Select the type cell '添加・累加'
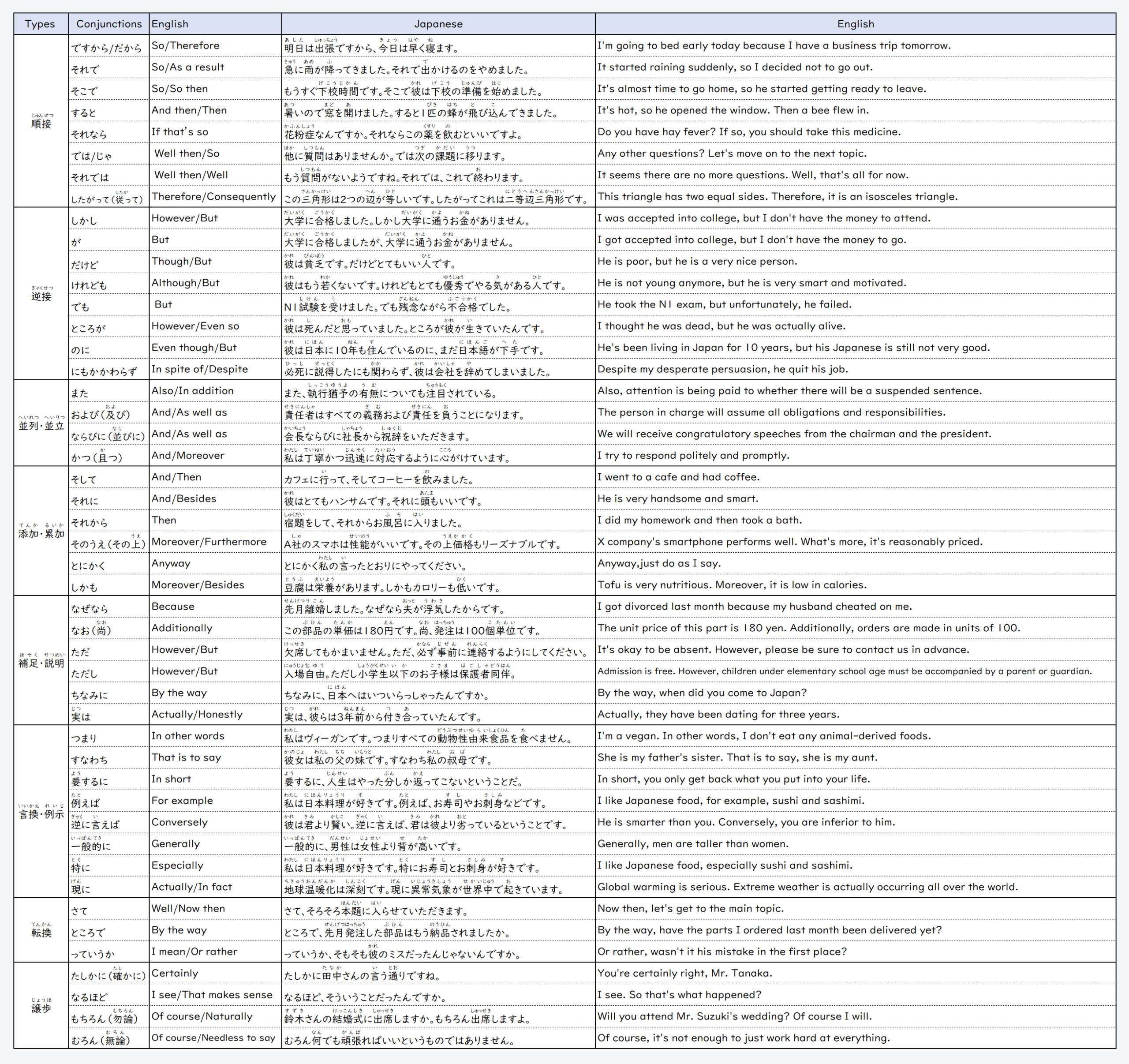Screen dimensions: 1129x1064 pyautogui.click(x=41, y=531)
